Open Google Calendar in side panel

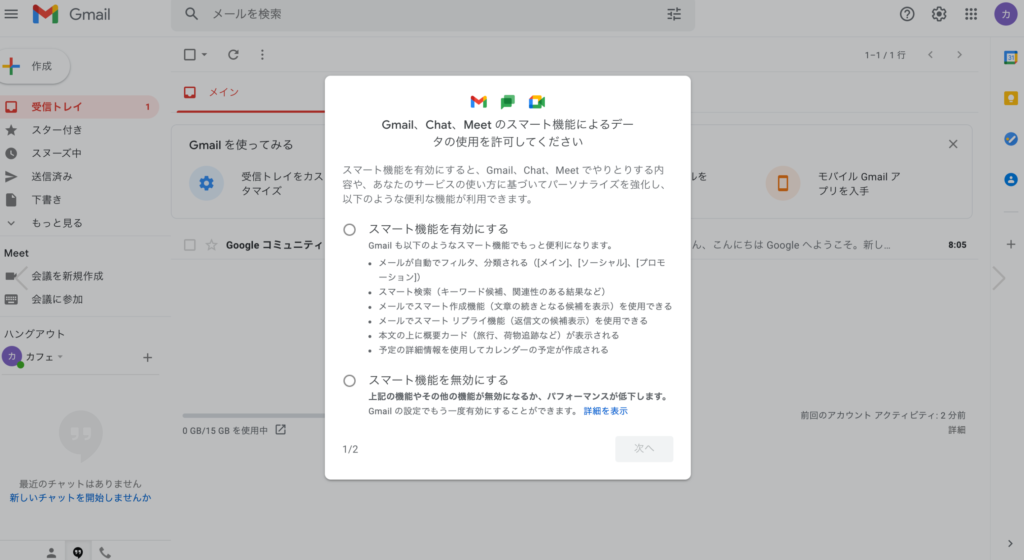pos(1010,57)
